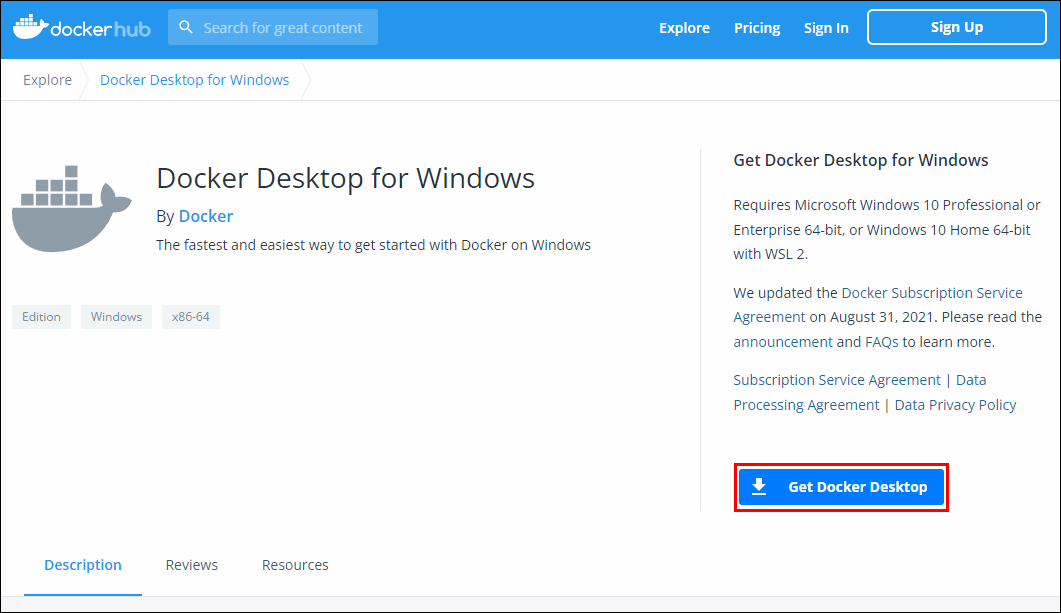Click the search magnifier icon
The width and height of the screenshot is (1061, 613).
pos(185,27)
